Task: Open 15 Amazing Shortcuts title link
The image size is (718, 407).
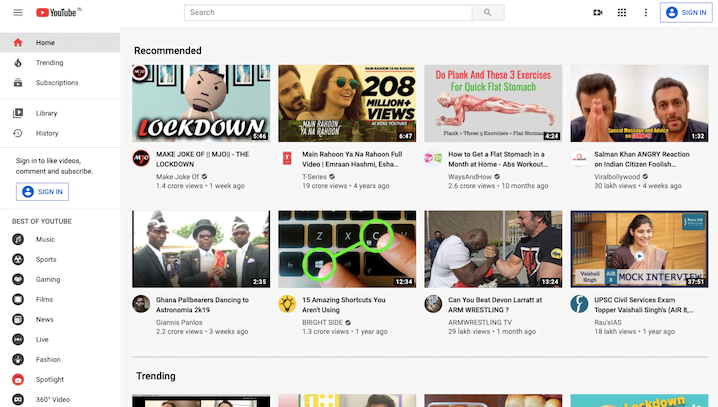Action: [343, 305]
